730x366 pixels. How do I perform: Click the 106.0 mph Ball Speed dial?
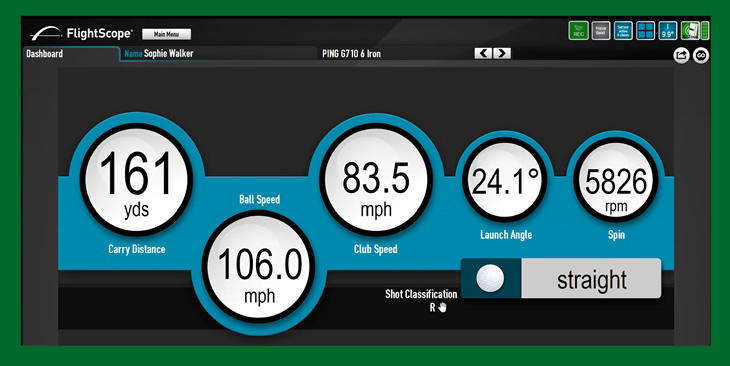coord(258,266)
